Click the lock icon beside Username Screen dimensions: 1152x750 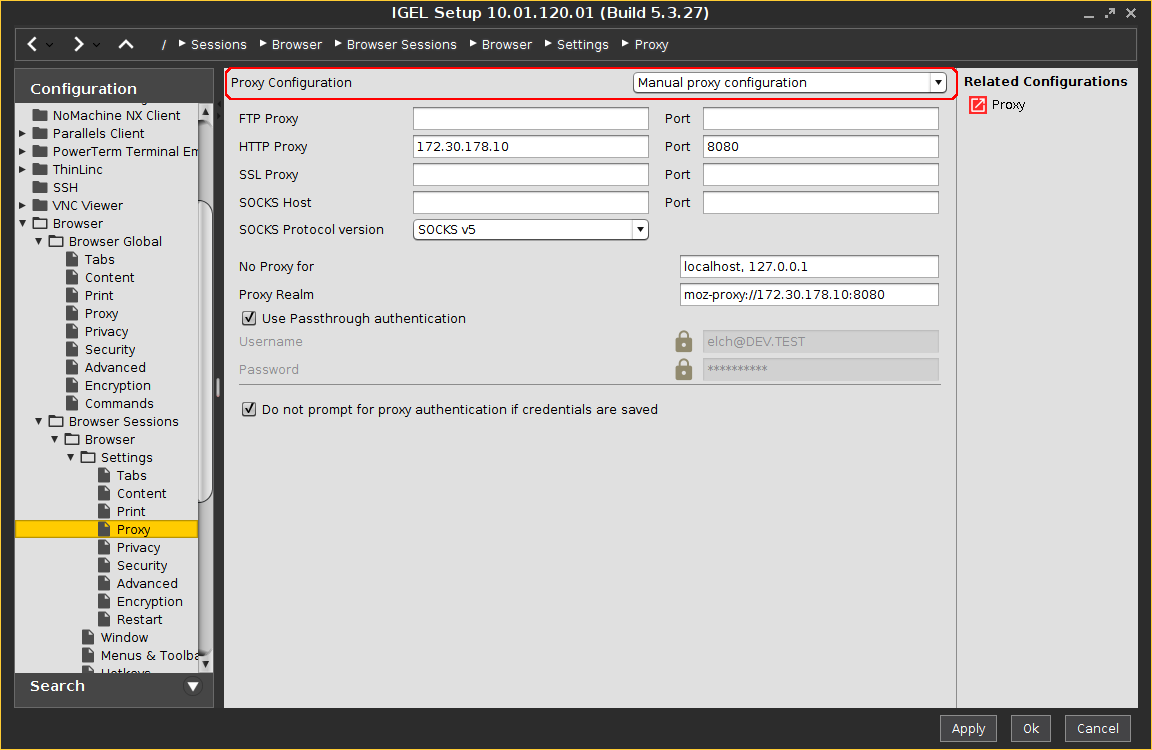pyautogui.click(x=684, y=342)
